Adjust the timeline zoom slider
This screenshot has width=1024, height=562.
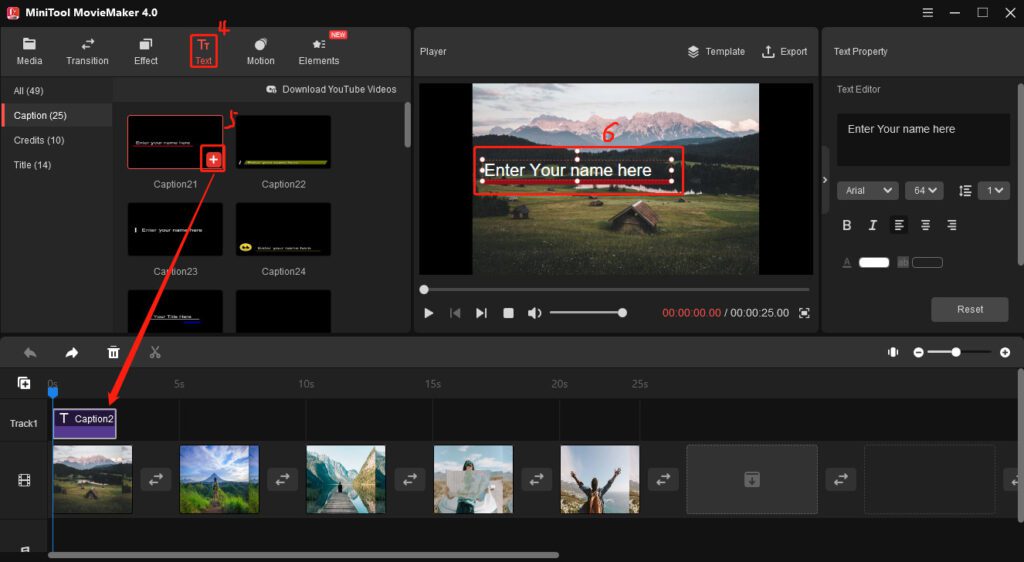click(959, 352)
